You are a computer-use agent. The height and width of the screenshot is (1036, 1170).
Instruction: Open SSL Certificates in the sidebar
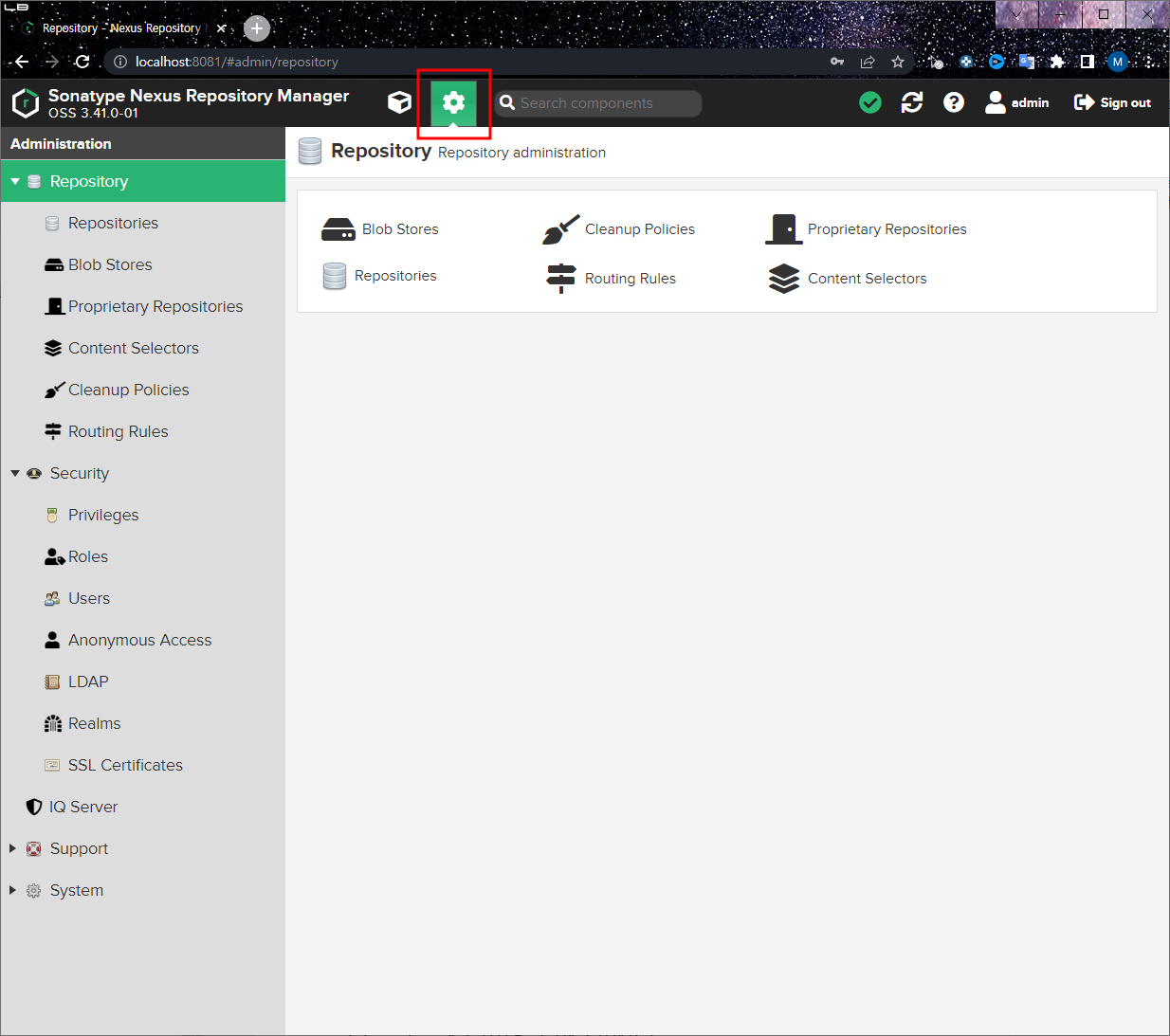click(x=143, y=765)
